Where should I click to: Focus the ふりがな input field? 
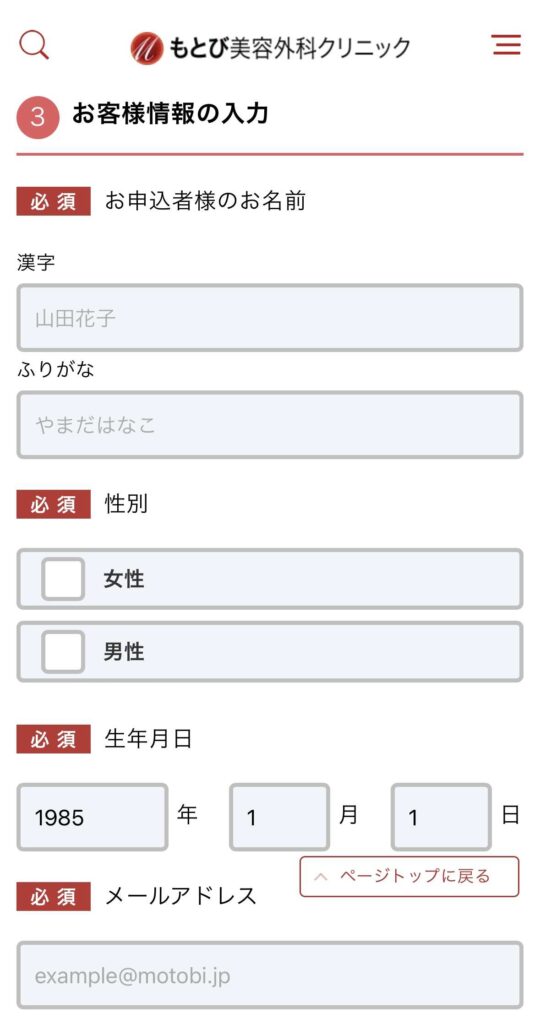270,425
